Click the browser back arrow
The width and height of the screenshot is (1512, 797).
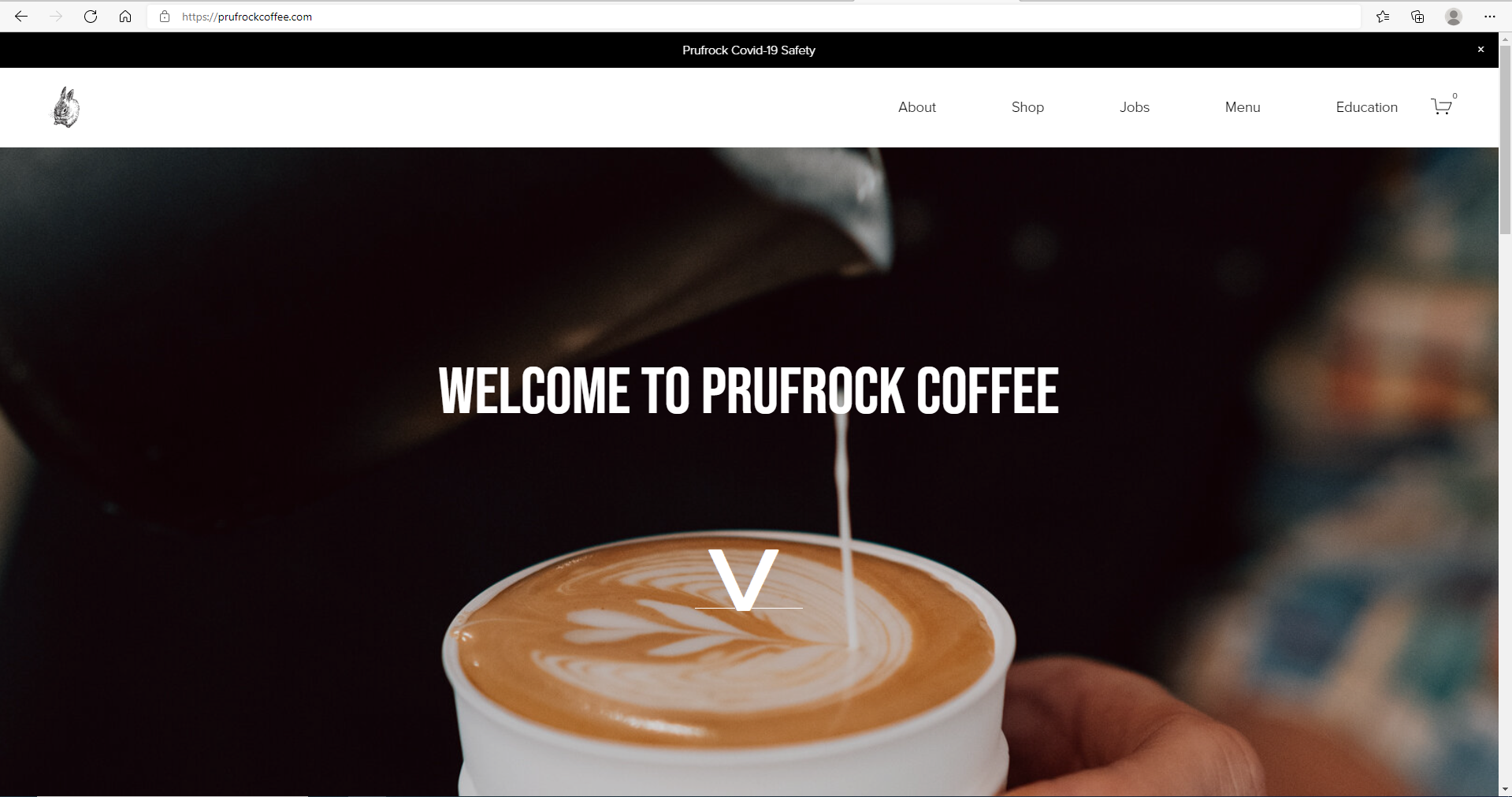pyautogui.click(x=21, y=17)
